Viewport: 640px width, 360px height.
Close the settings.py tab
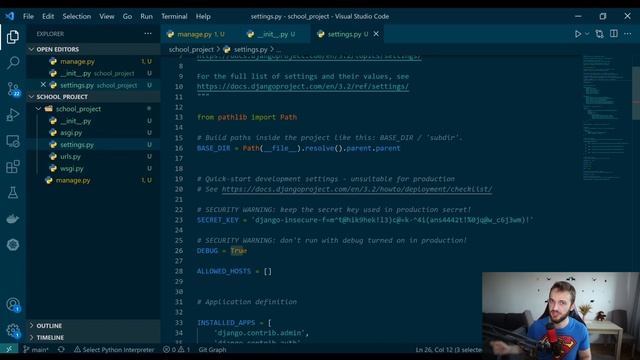point(376,34)
